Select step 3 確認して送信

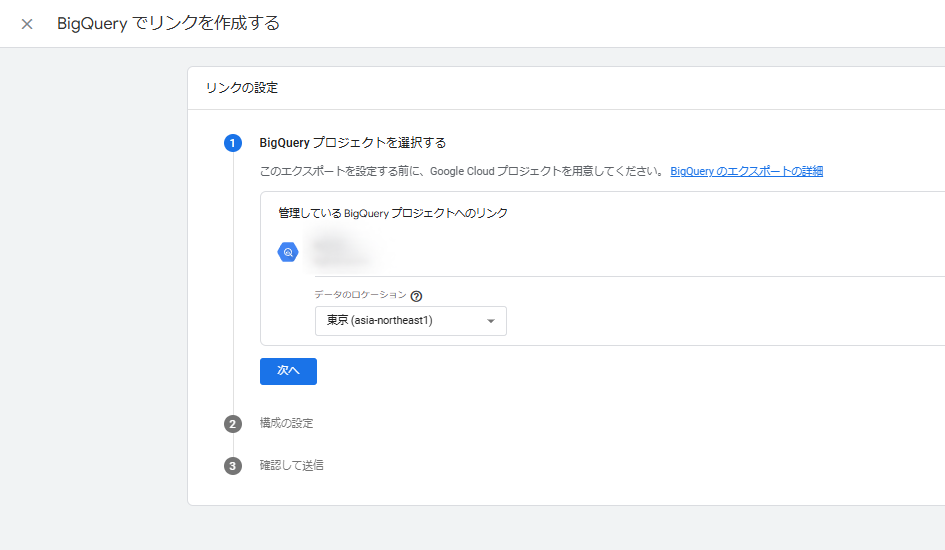point(291,465)
